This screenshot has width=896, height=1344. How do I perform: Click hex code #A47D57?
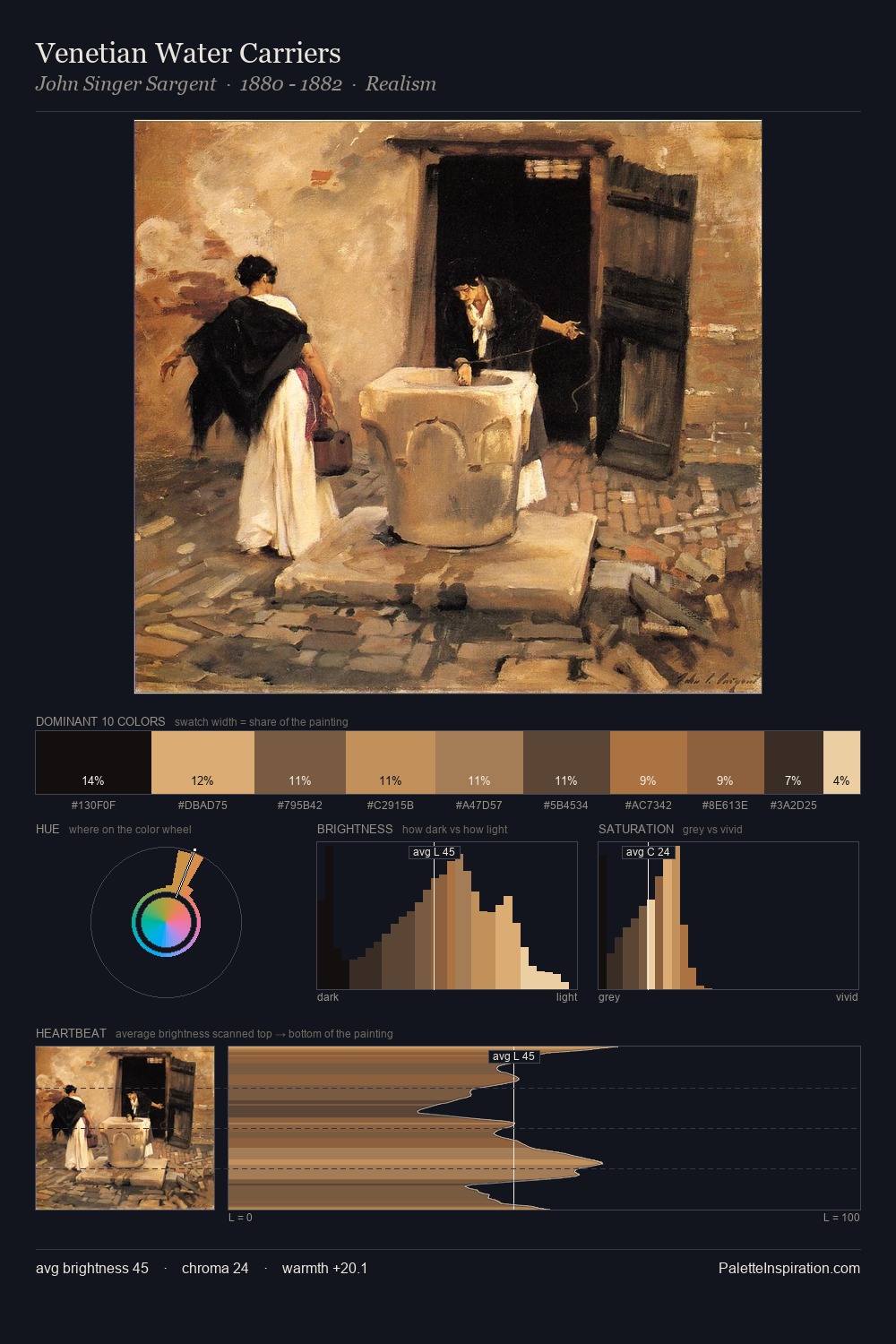[x=479, y=806]
